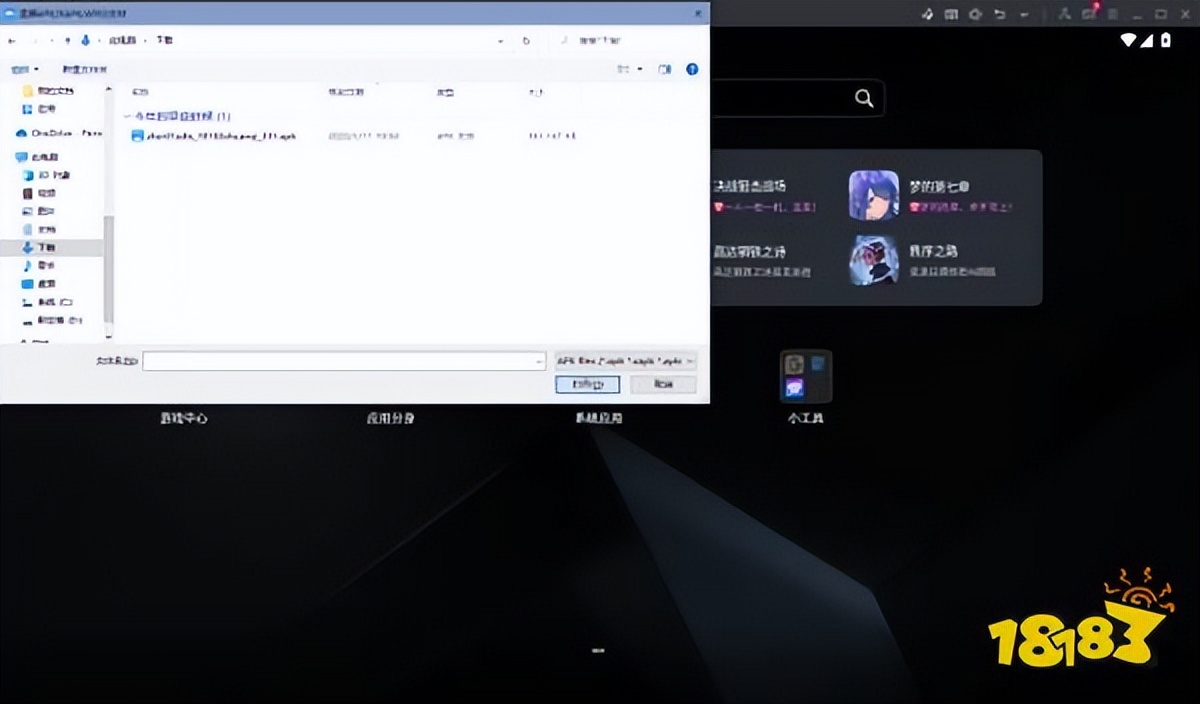Open the Organize (组织) dropdown menu
The width and height of the screenshot is (1200, 704).
(x=24, y=69)
